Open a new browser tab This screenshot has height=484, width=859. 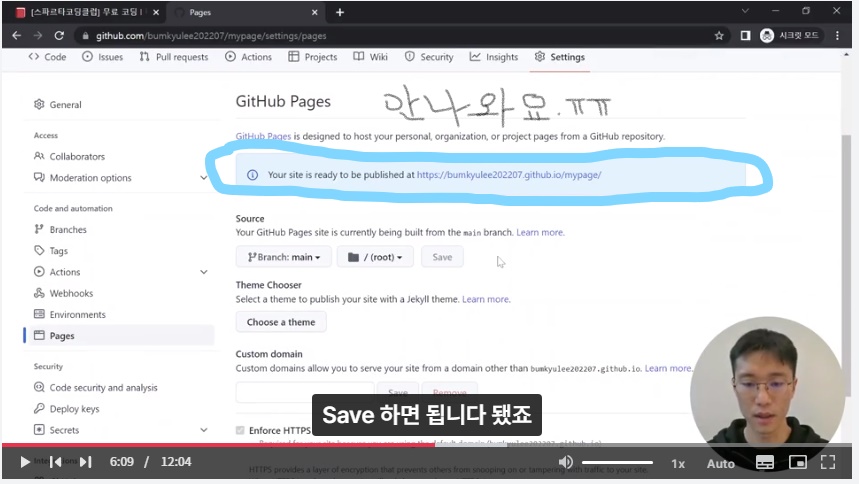(x=340, y=12)
